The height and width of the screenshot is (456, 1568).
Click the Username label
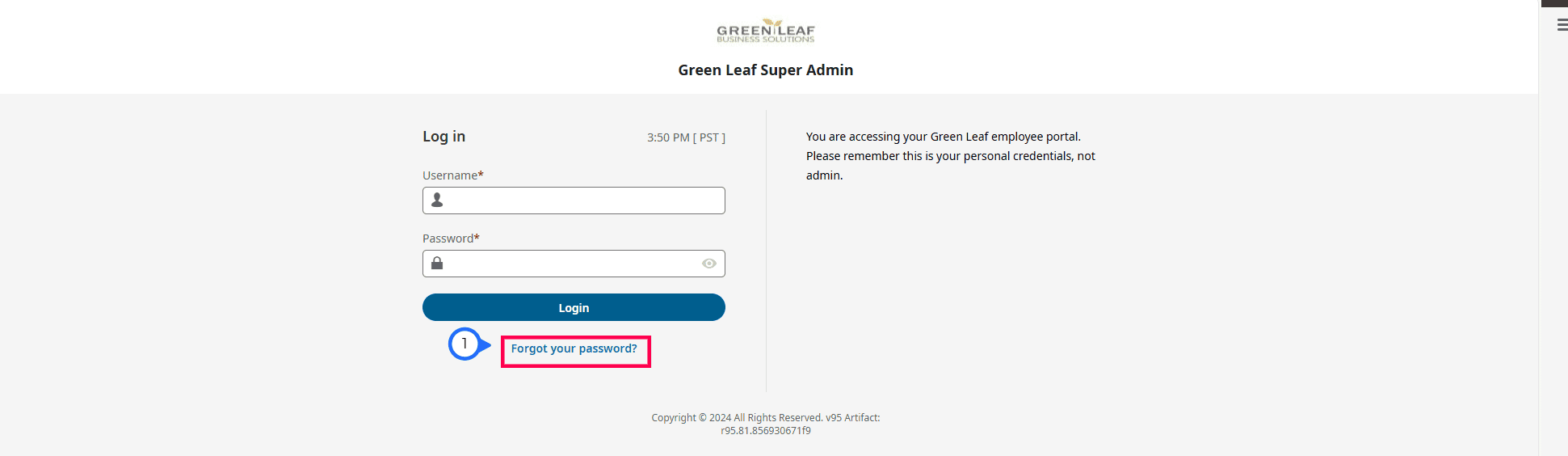tap(453, 175)
